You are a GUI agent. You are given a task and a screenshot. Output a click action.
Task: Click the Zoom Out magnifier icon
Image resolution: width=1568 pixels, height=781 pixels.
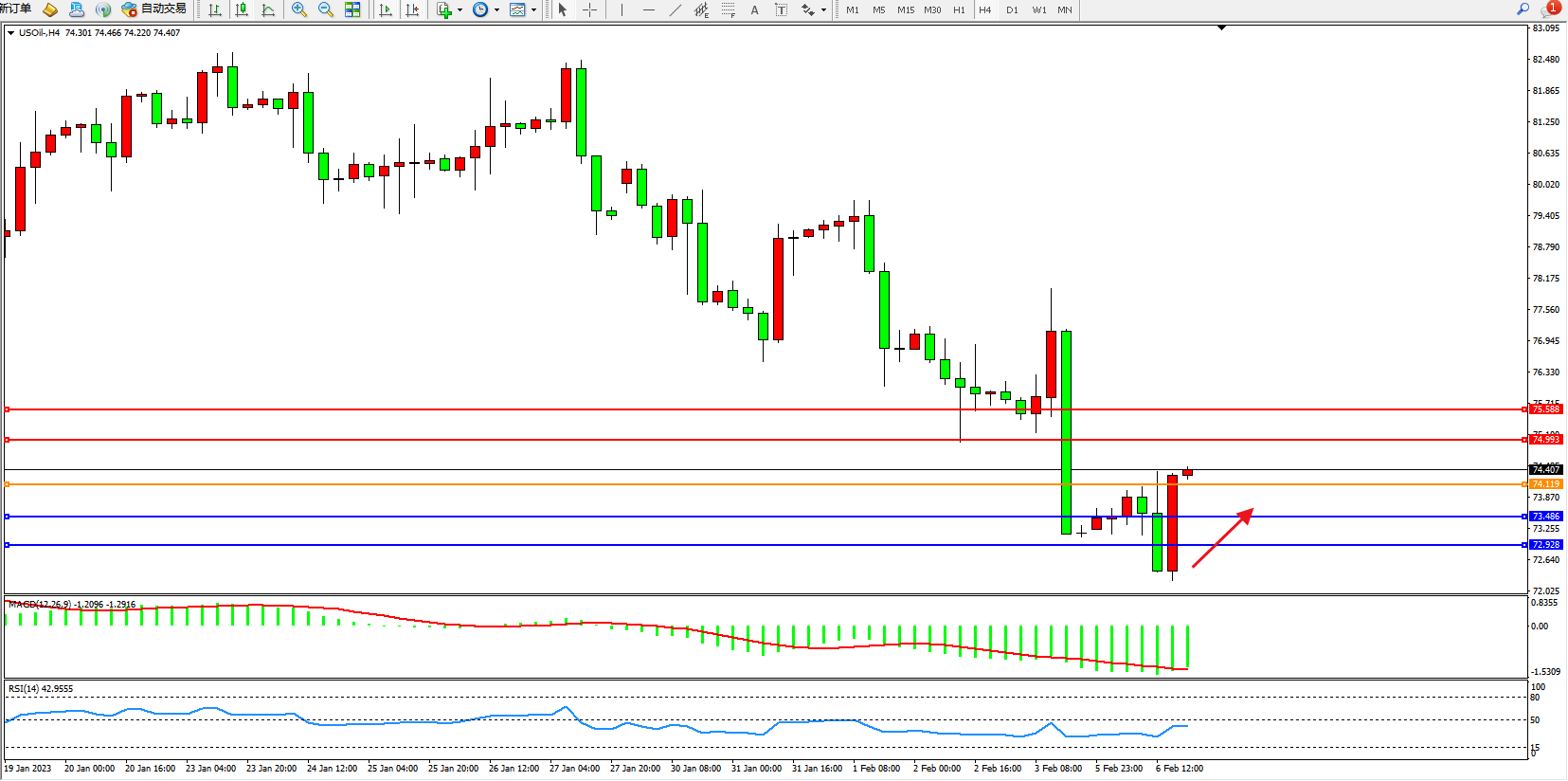[326, 9]
